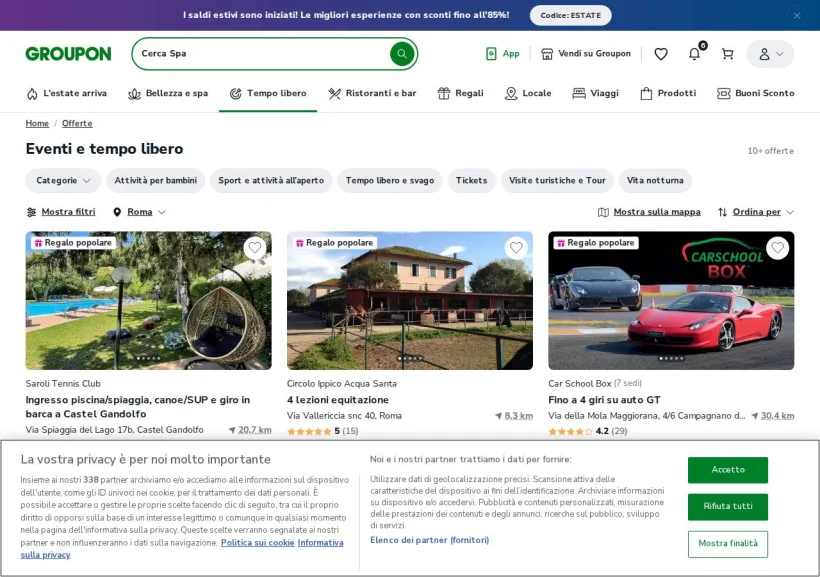
Task: Click Mostra filtri link
Action: click(61, 212)
